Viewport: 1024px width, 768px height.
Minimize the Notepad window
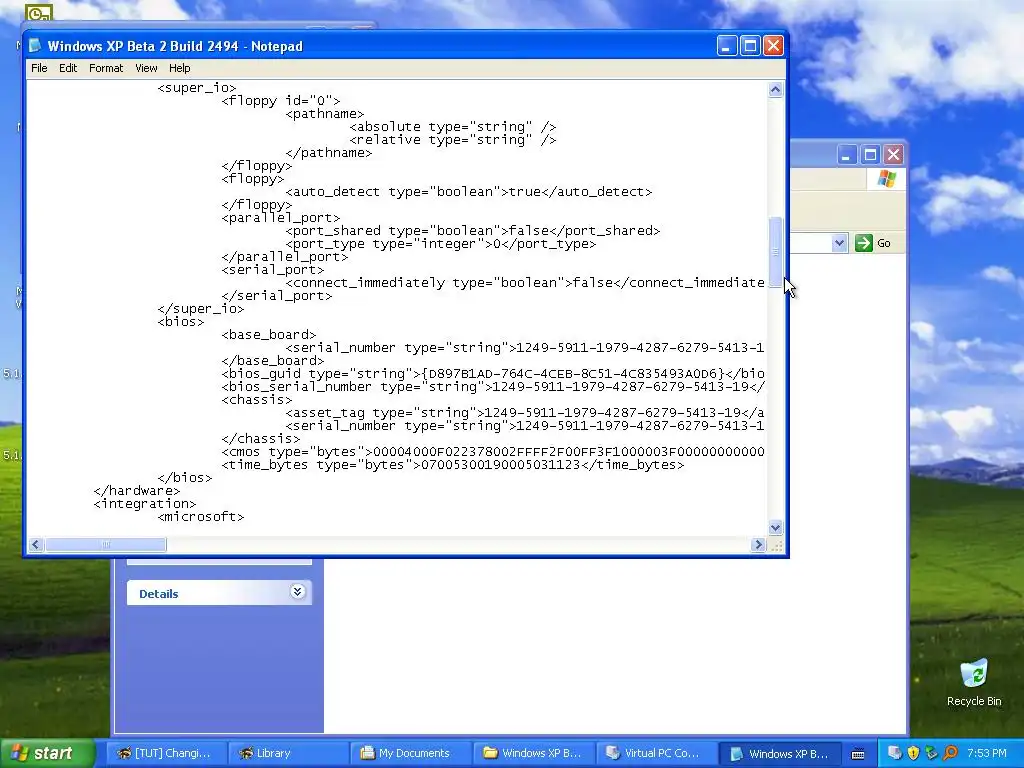pos(727,46)
